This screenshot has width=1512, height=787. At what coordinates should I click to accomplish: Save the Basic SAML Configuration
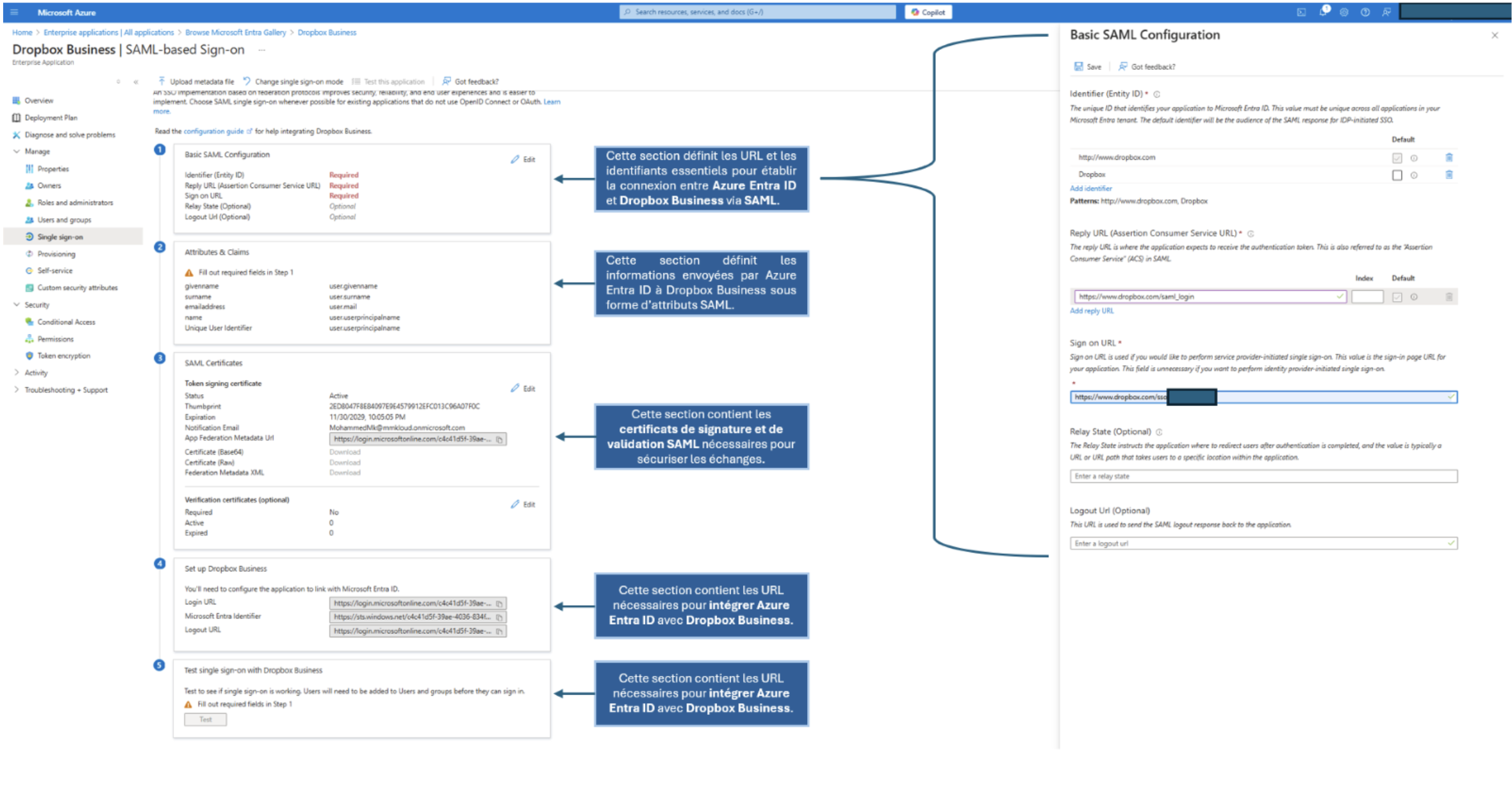(x=1088, y=67)
